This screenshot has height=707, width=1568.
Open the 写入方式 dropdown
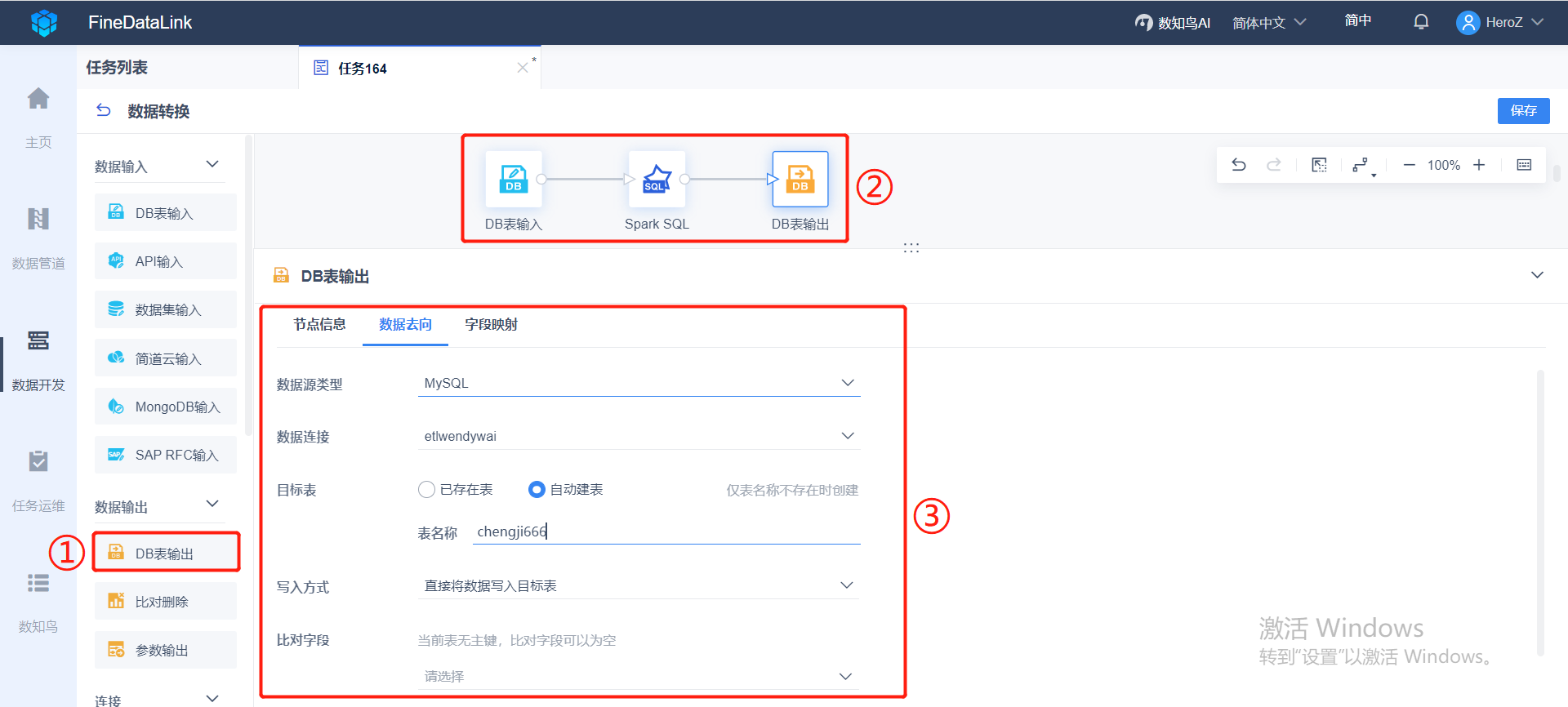pyautogui.click(x=639, y=585)
